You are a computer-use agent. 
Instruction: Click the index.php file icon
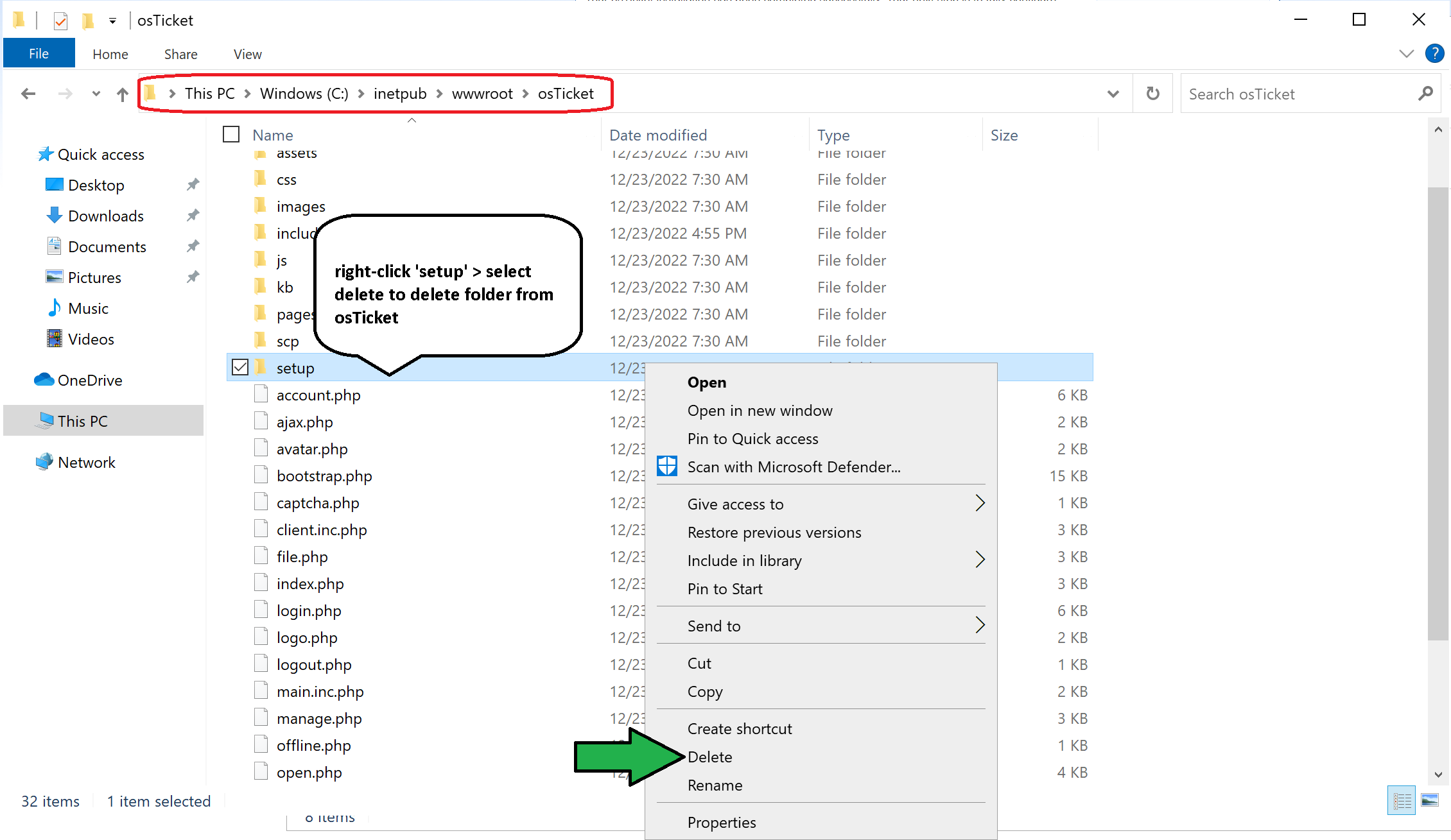coord(261,583)
